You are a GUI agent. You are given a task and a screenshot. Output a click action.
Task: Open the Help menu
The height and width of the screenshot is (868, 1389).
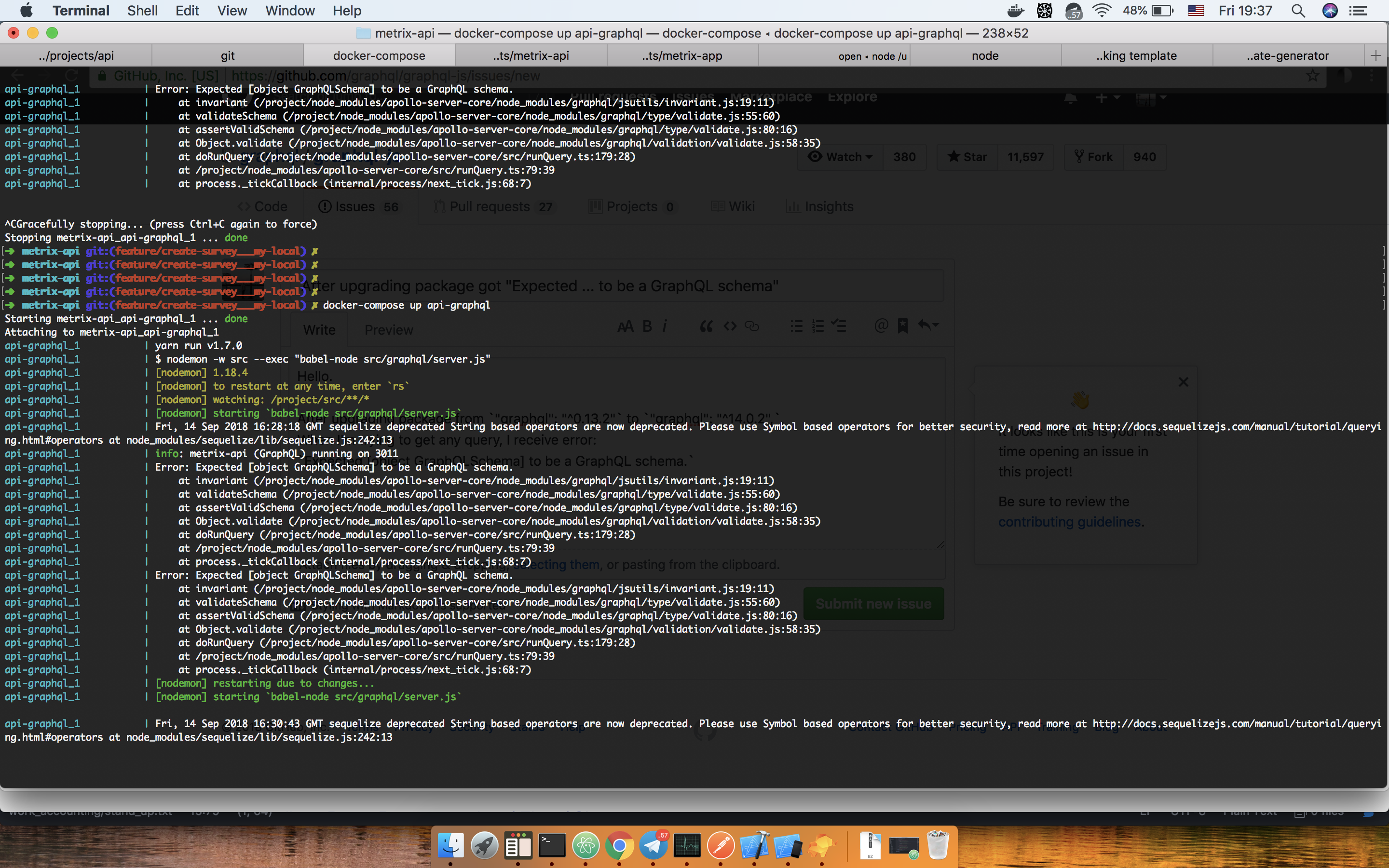347,10
